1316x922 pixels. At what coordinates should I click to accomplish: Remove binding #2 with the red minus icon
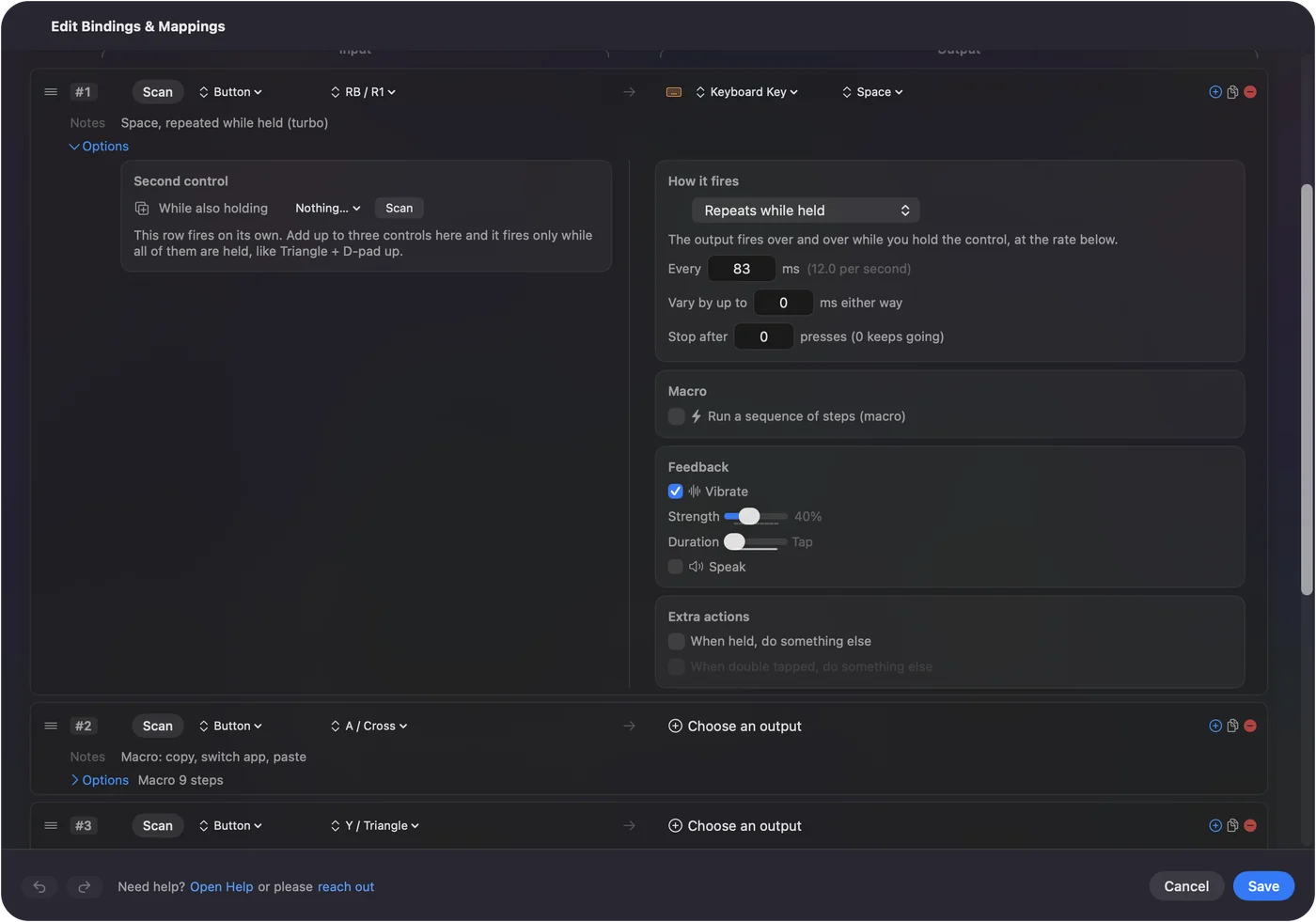click(x=1250, y=726)
